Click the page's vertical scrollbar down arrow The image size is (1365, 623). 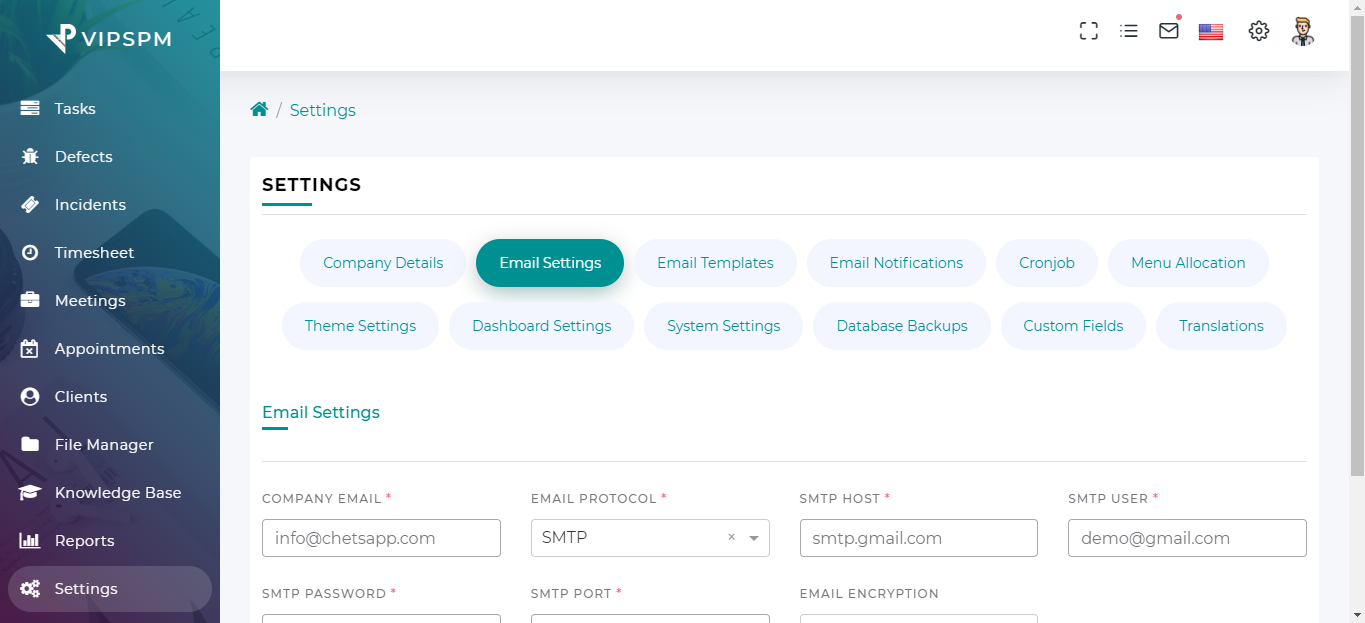tap(1357, 614)
